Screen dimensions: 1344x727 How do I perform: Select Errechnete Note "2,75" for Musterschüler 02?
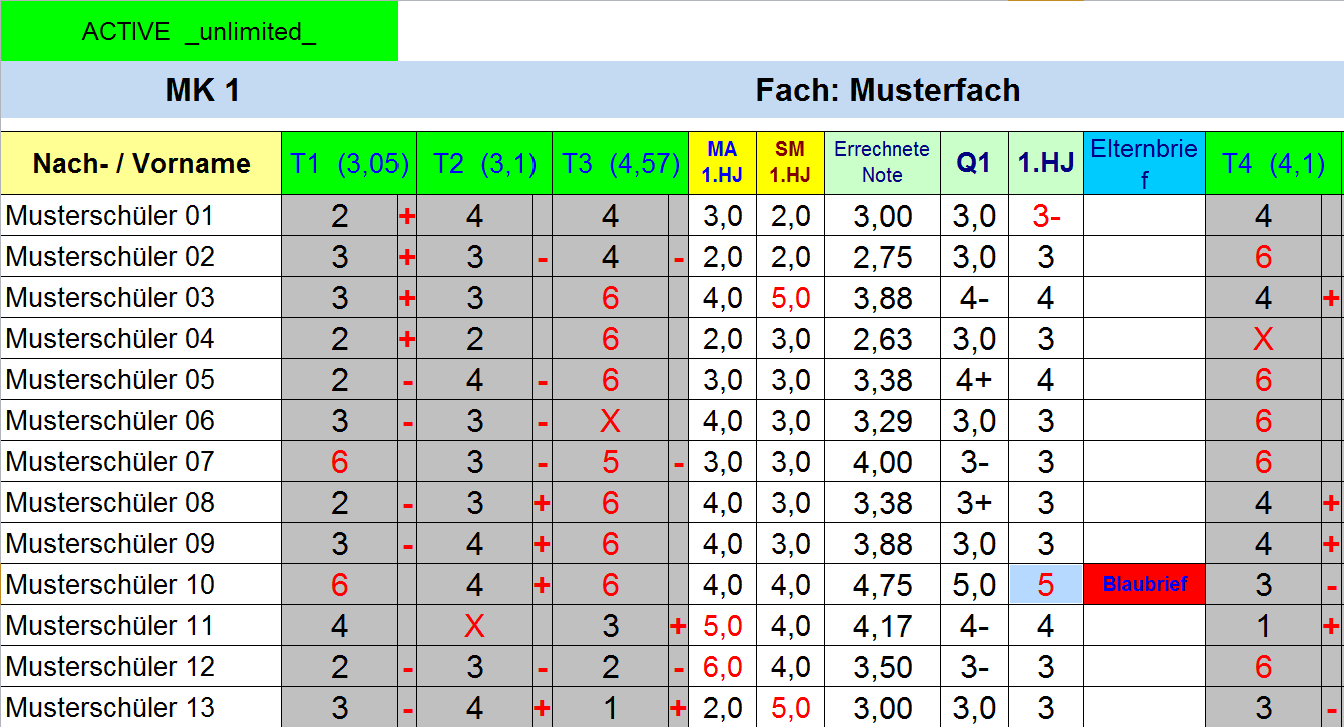(x=882, y=257)
